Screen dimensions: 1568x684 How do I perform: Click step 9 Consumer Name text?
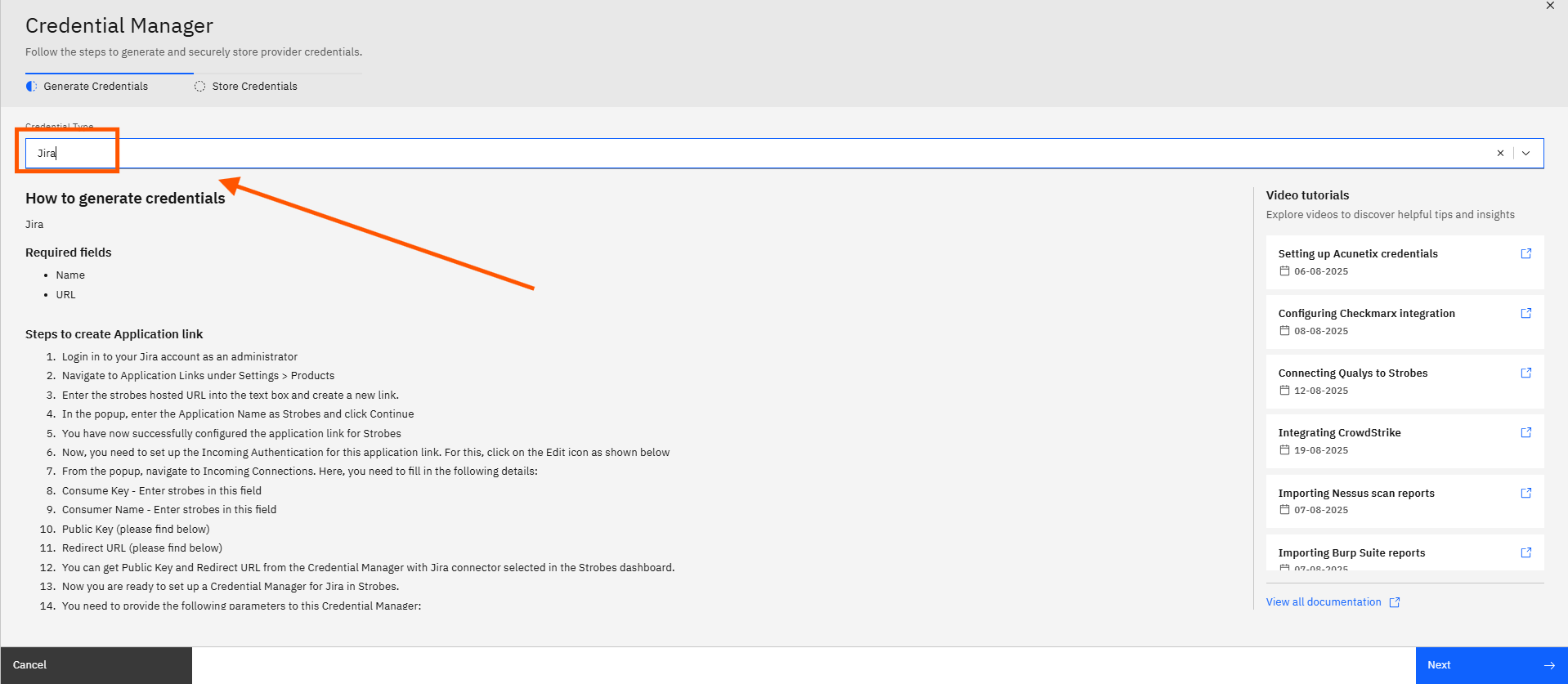pos(169,510)
